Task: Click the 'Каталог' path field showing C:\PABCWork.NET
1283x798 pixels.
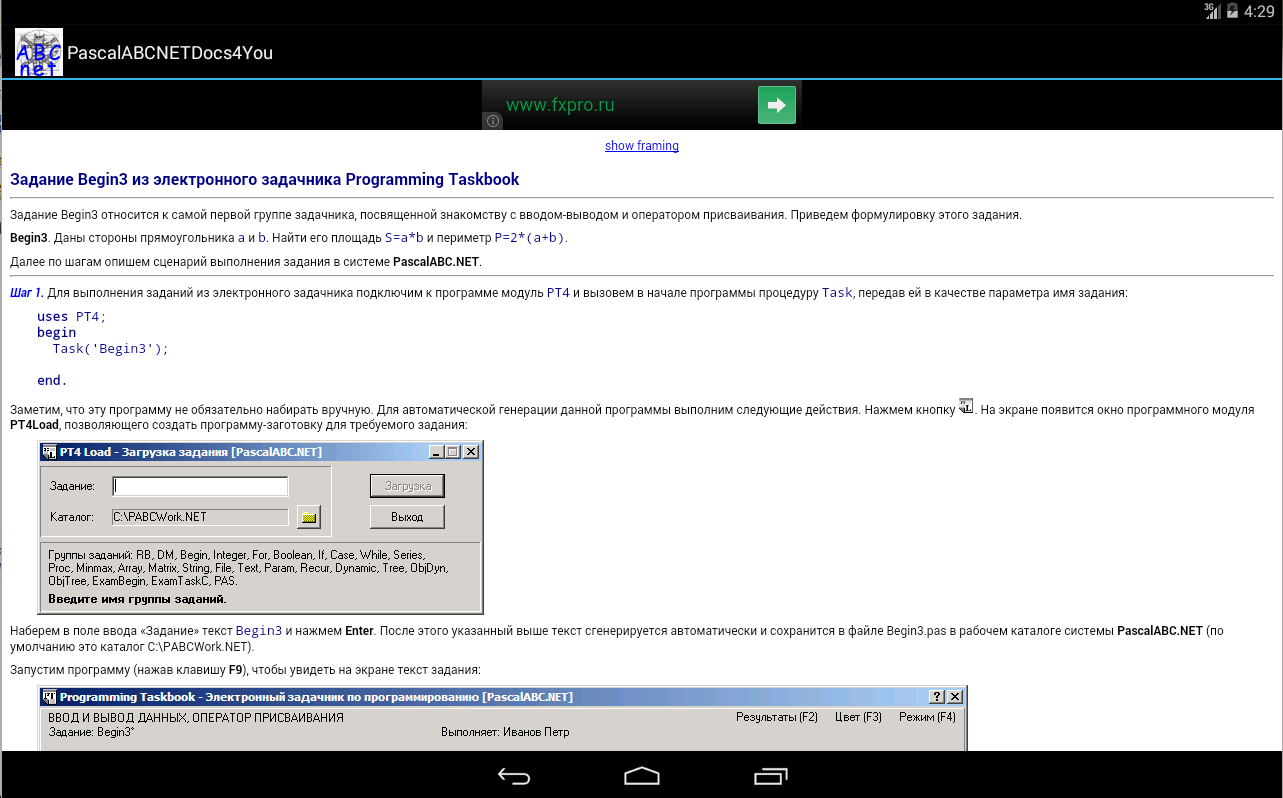Action: click(x=200, y=517)
